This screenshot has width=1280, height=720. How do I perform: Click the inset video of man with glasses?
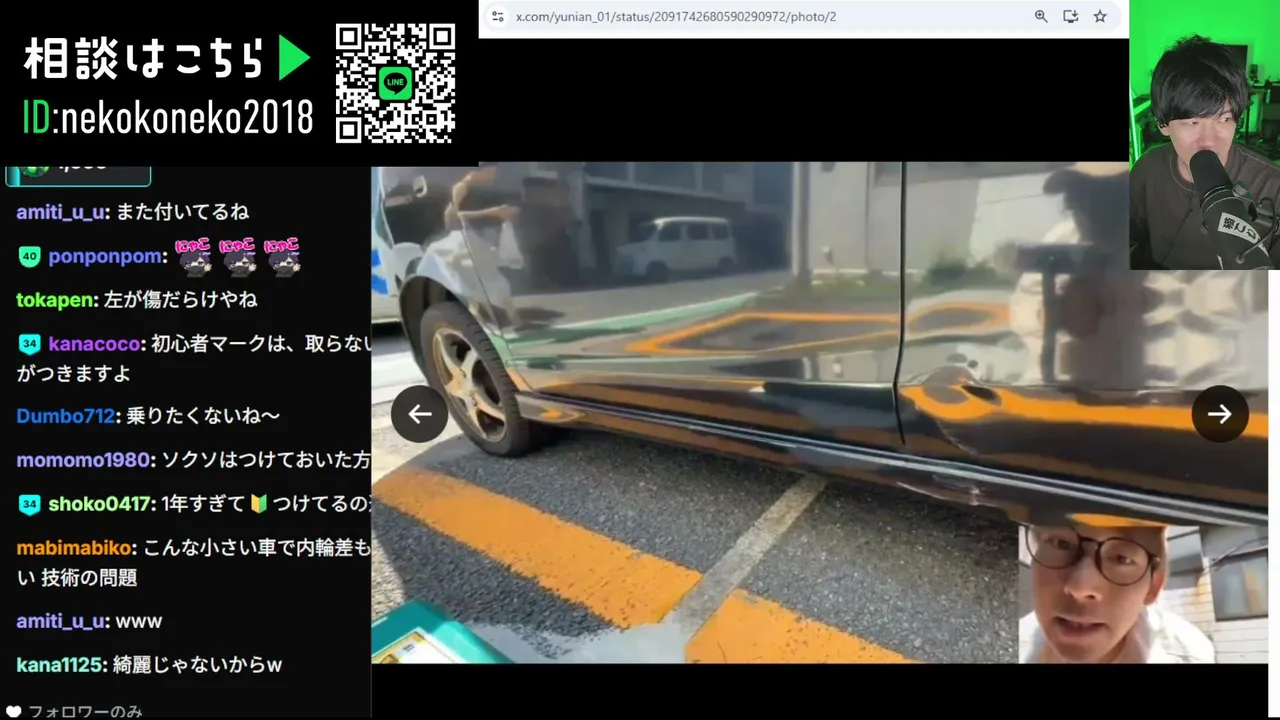pos(1143,594)
